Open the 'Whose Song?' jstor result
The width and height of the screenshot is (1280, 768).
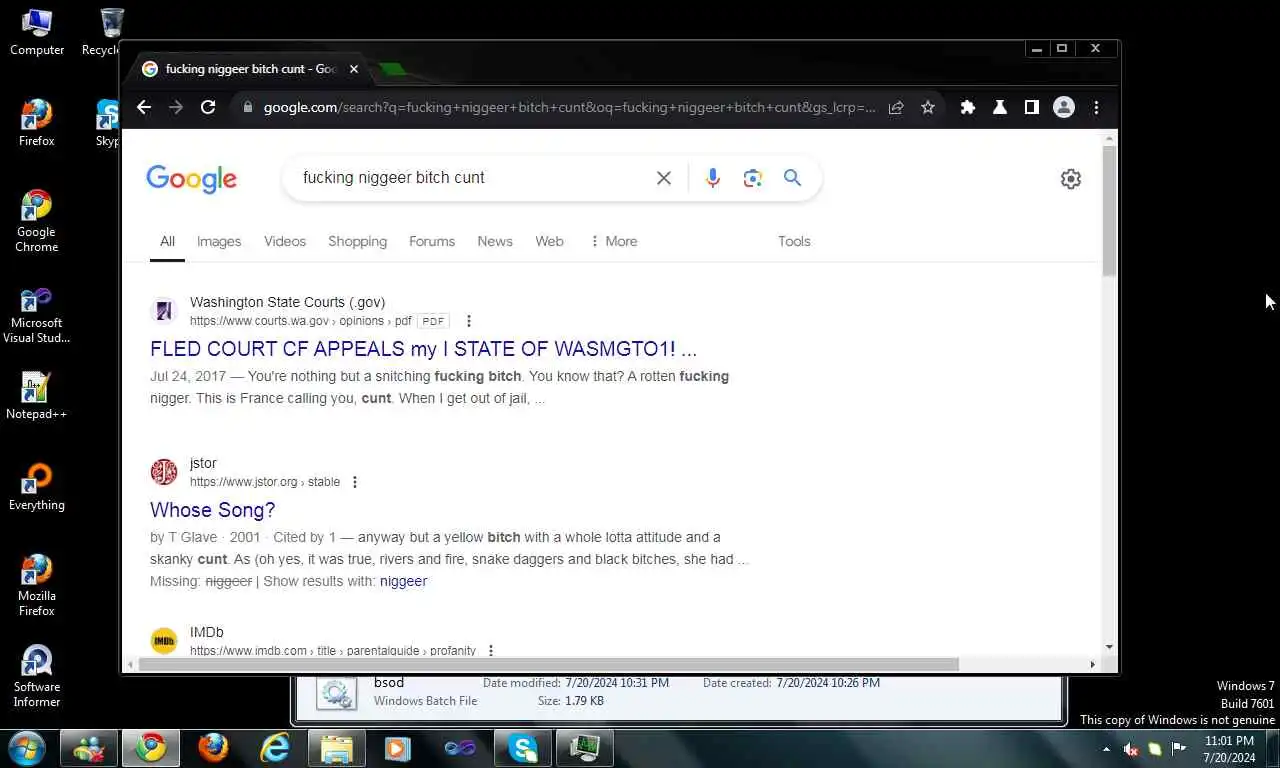pos(212,510)
